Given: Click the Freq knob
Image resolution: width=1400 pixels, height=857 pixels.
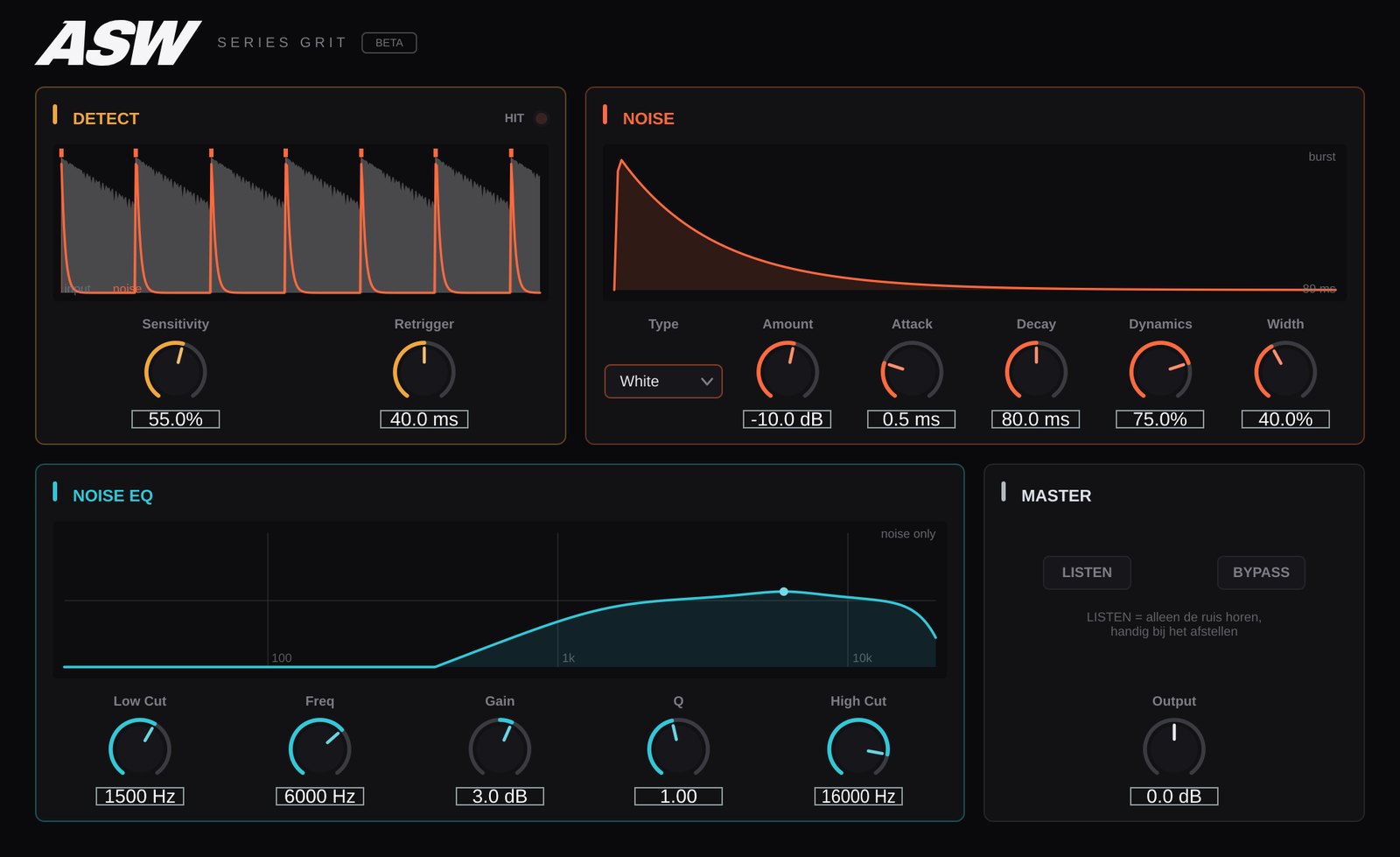Looking at the screenshot, I should click(x=320, y=748).
